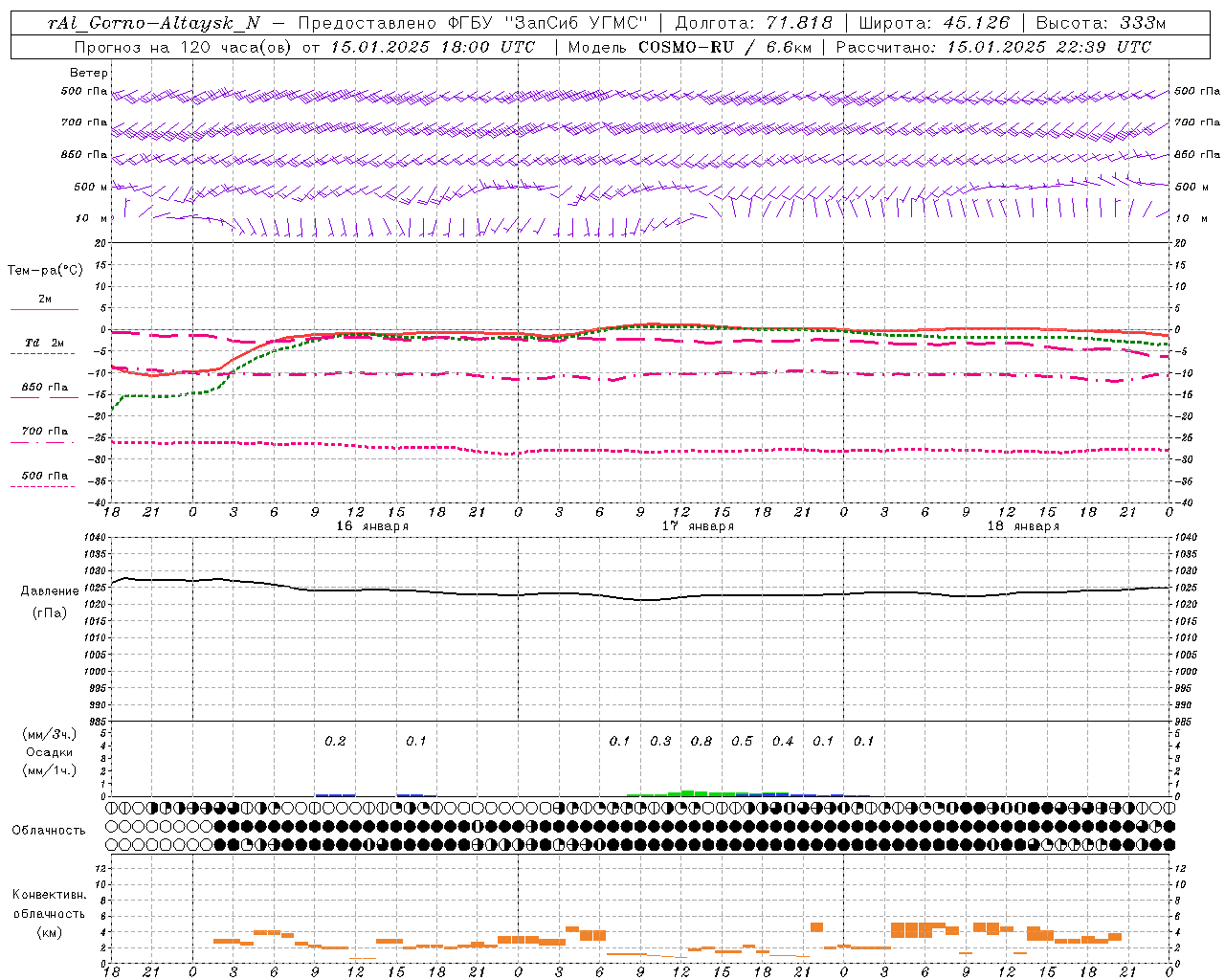Image resolution: width=1225 pixels, height=980 pixels.
Task: Click the elevation text Высота: 333м
Action: point(1102,23)
